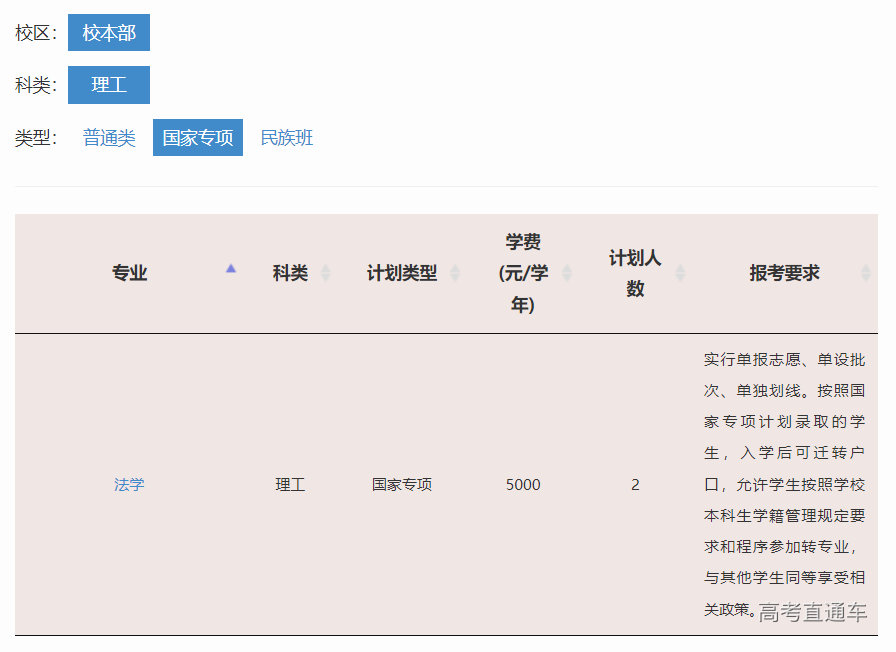Click the up arrow in the 学费 sorter

pos(568,266)
